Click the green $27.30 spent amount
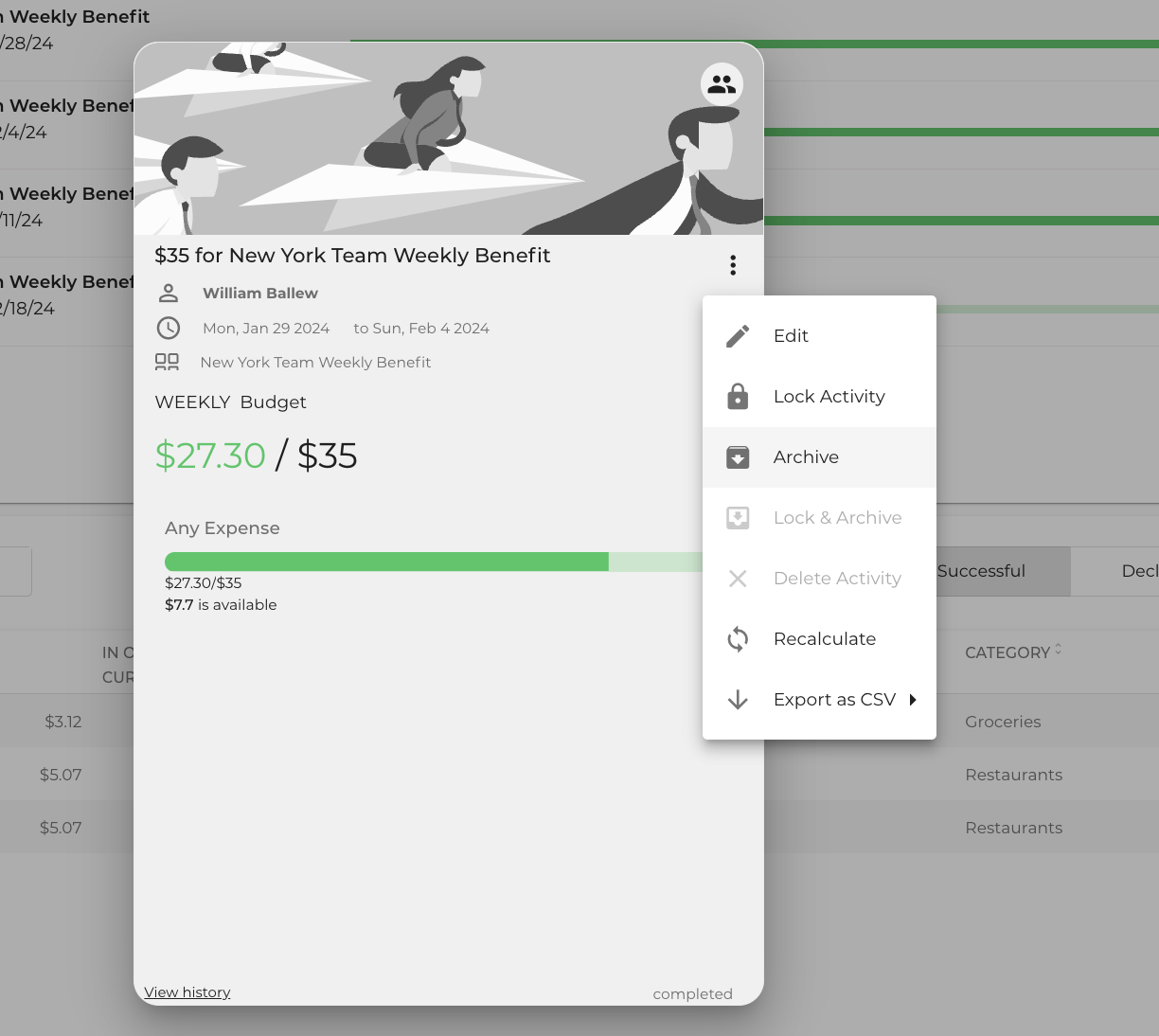Image resolution: width=1159 pixels, height=1036 pixels. (210, 455)
